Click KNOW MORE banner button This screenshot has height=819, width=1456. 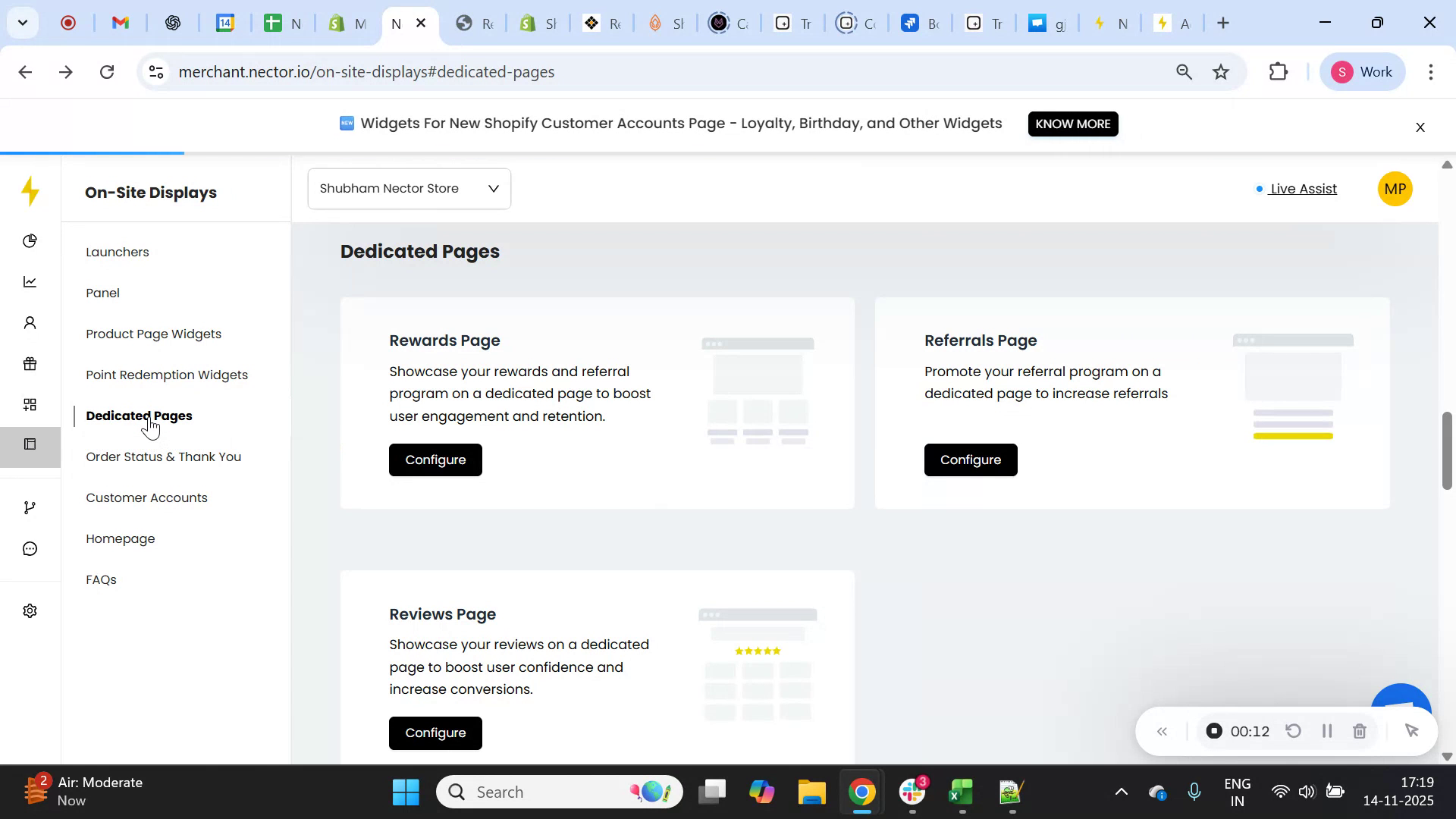coord(1072,124)
